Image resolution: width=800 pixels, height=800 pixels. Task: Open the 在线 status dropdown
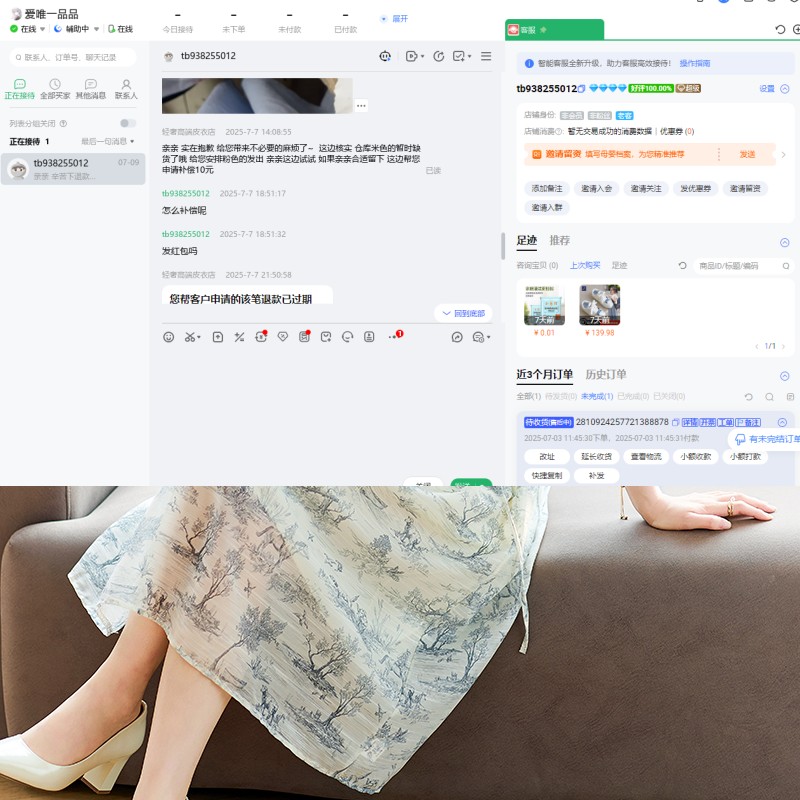click(43, 29)
